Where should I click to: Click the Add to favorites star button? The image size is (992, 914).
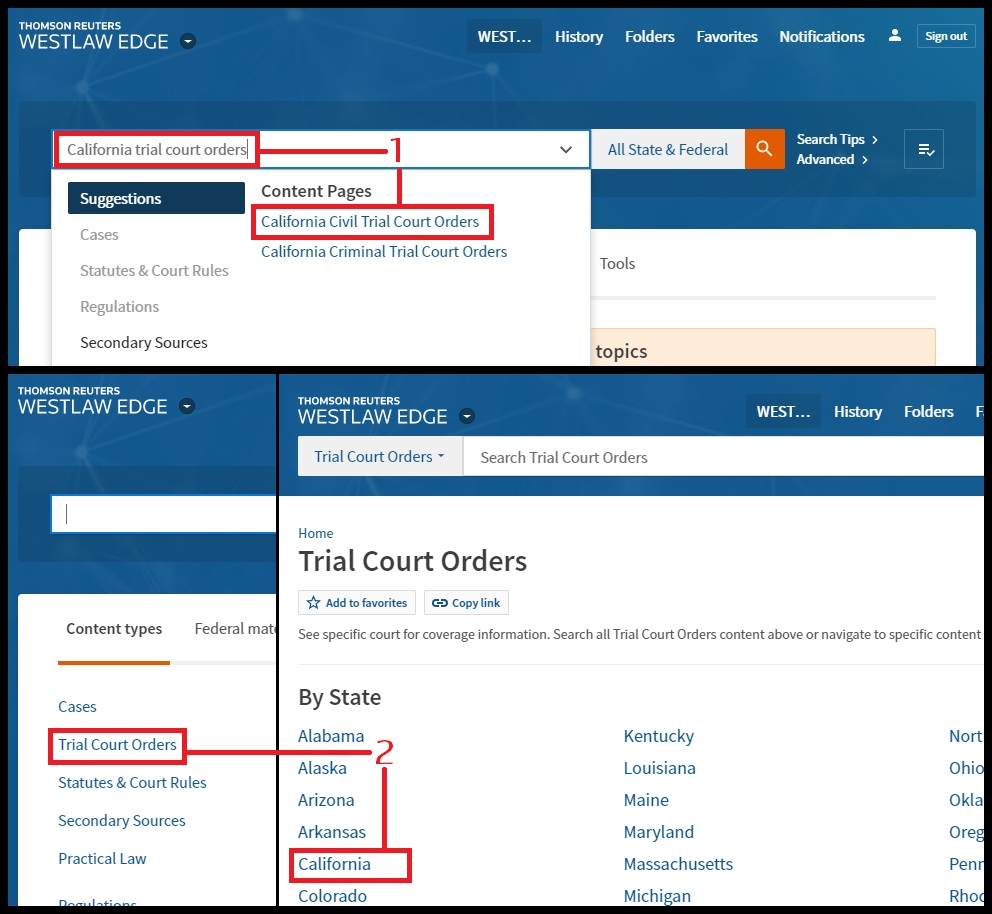tap(357, 603)
